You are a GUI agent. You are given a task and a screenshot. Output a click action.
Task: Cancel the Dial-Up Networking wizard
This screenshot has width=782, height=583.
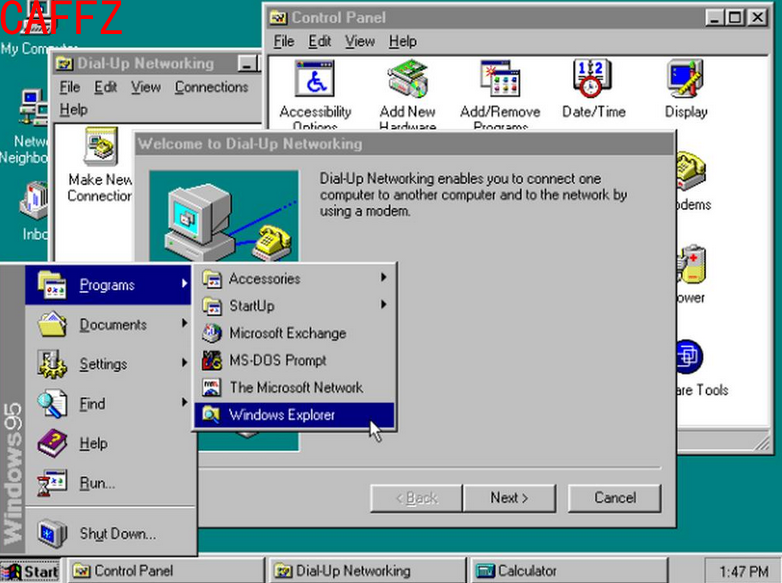click(x=614, y=498)
